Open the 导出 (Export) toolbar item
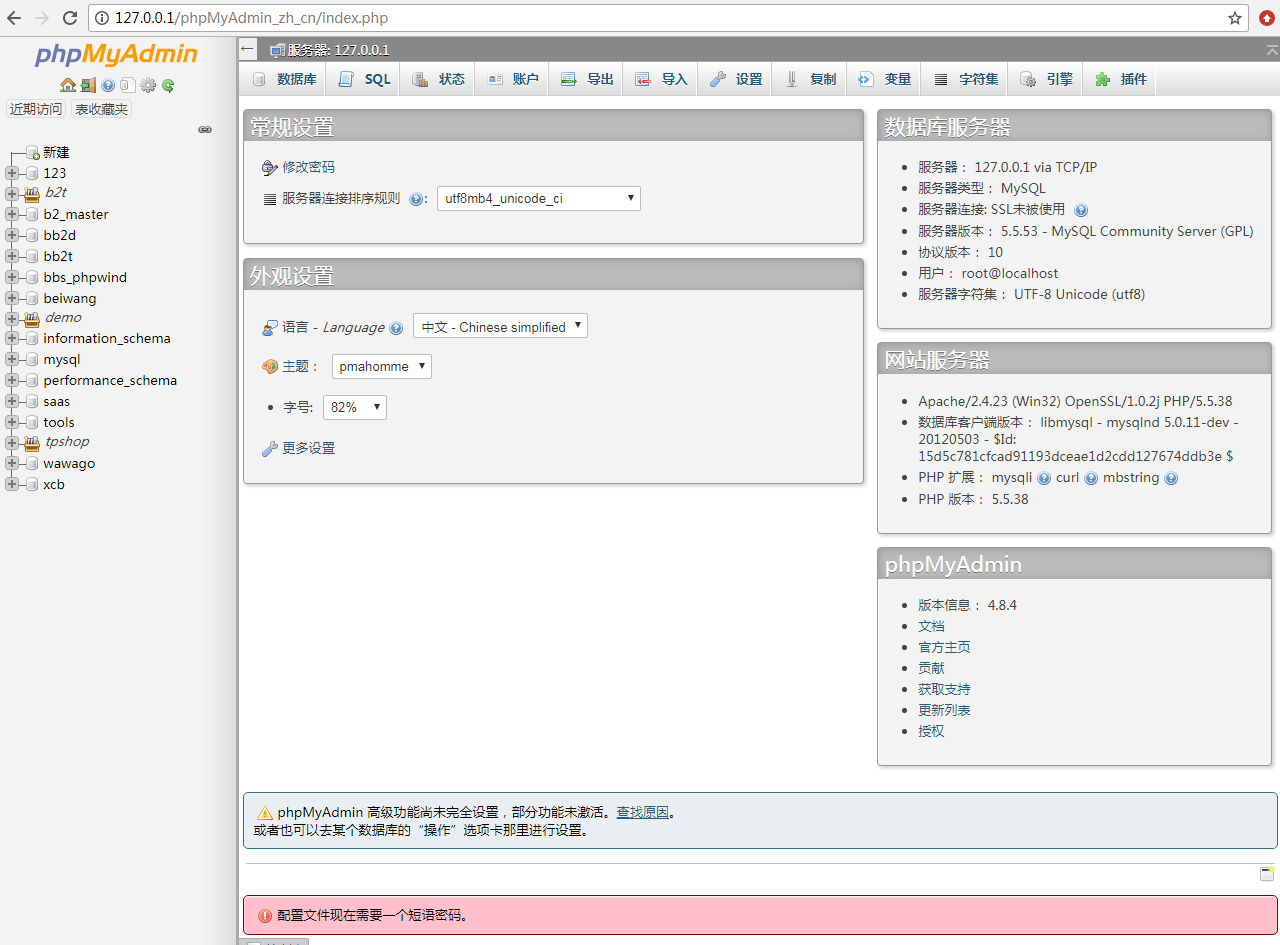Image resolution: width=1280 pixels, height=945 pixels. 585,78
